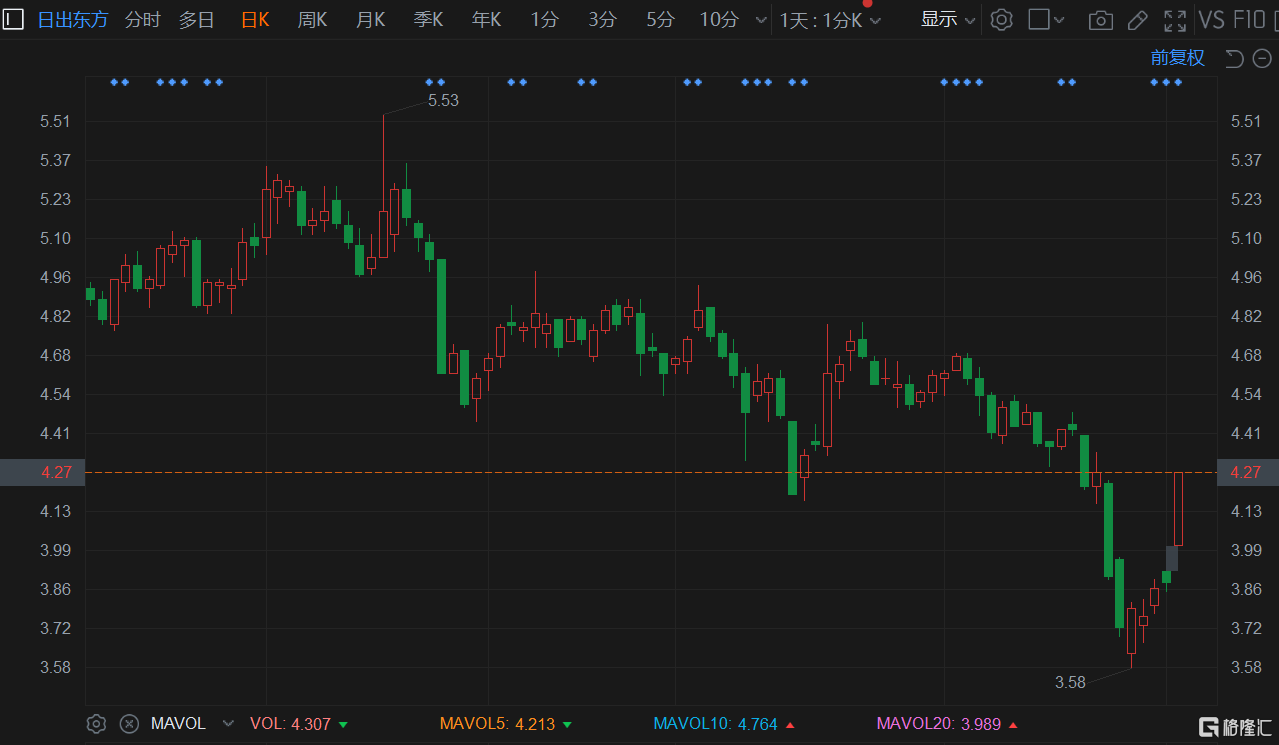1279x745 pixels.
Task: Click the left 4.27 current price tag
Action: (x=42, y=472)
